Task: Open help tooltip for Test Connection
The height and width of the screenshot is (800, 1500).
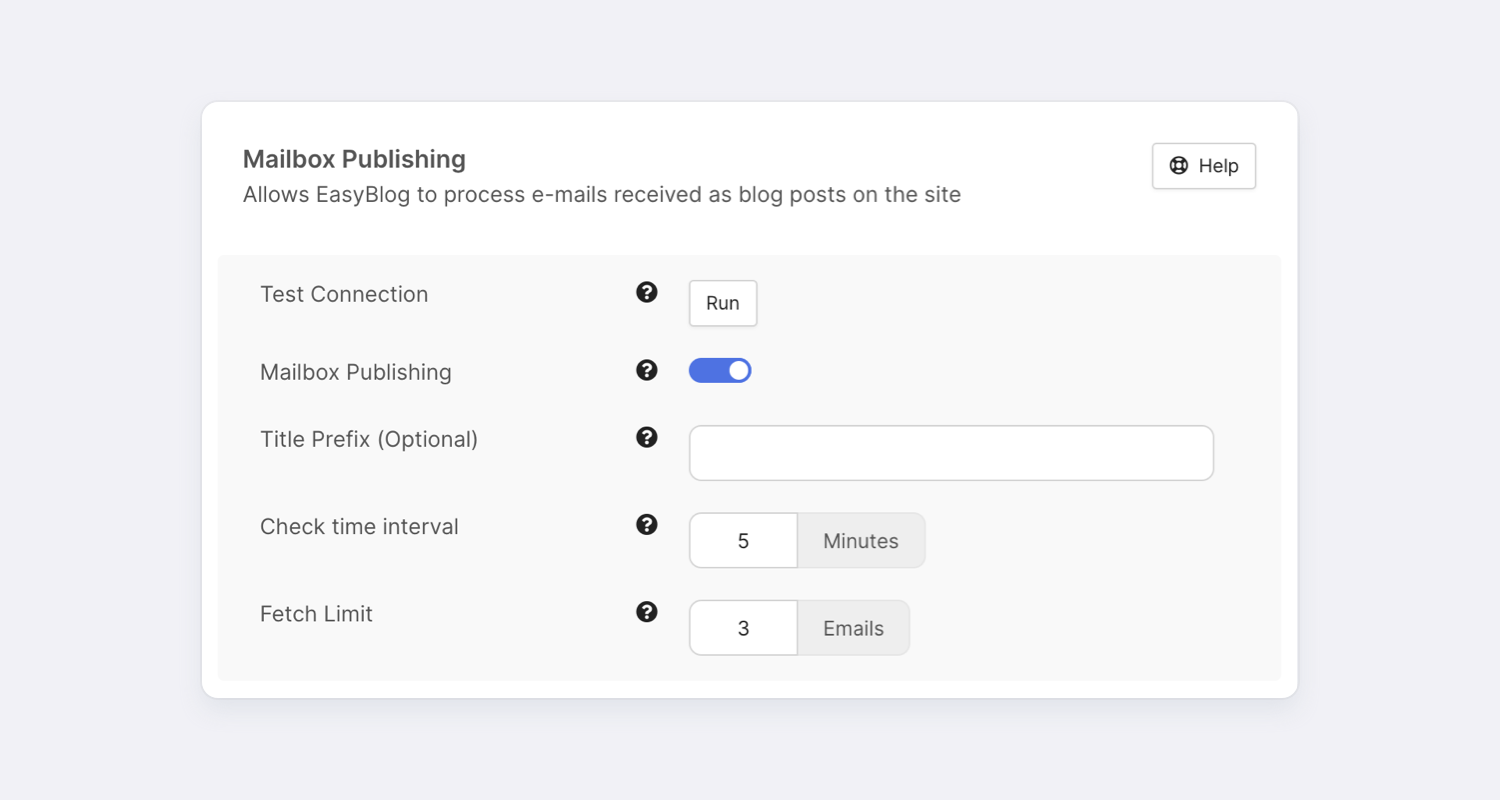Action: [x=647, y=292]
